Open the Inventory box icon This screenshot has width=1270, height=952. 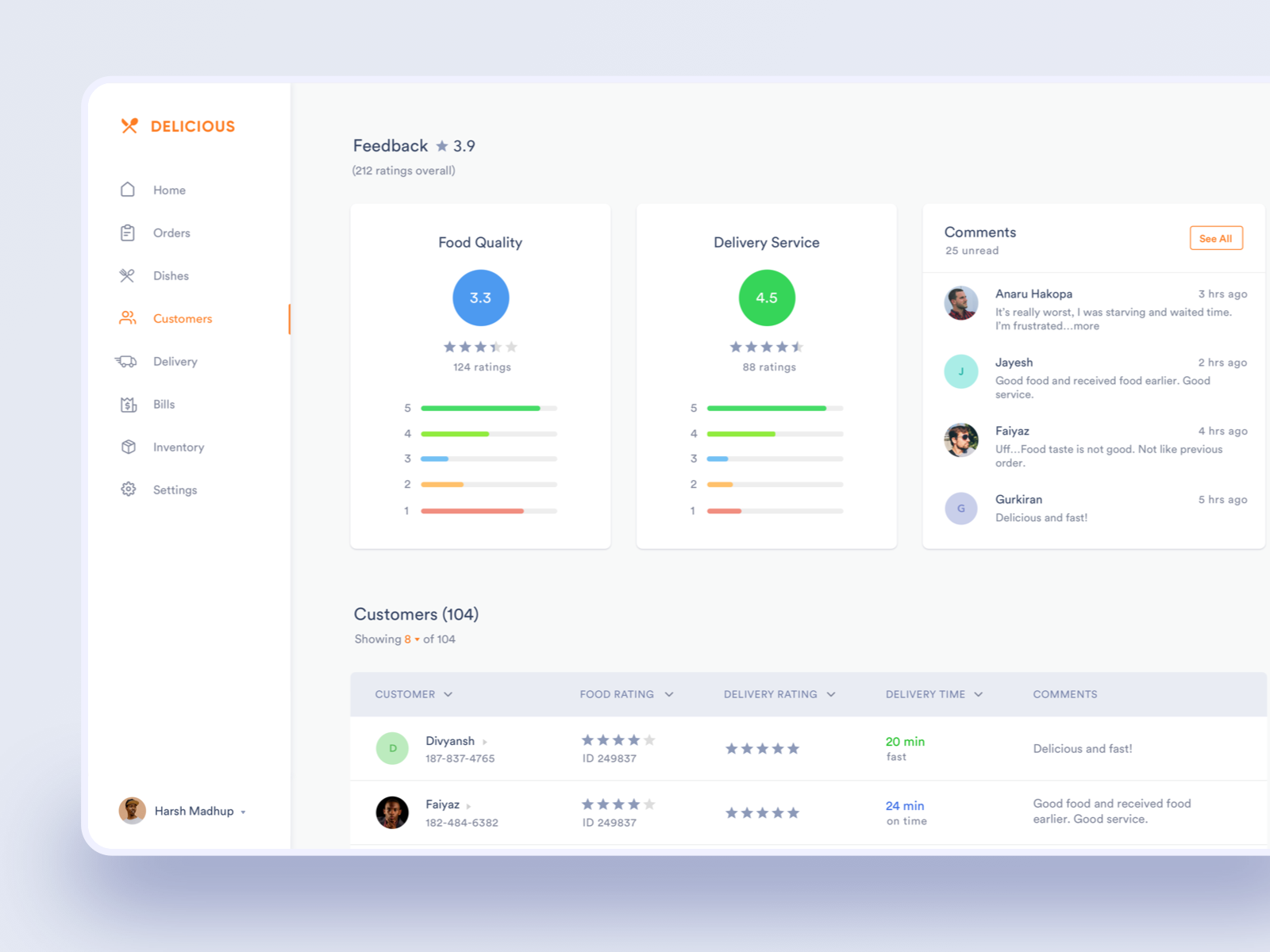[x=128, y=447]
